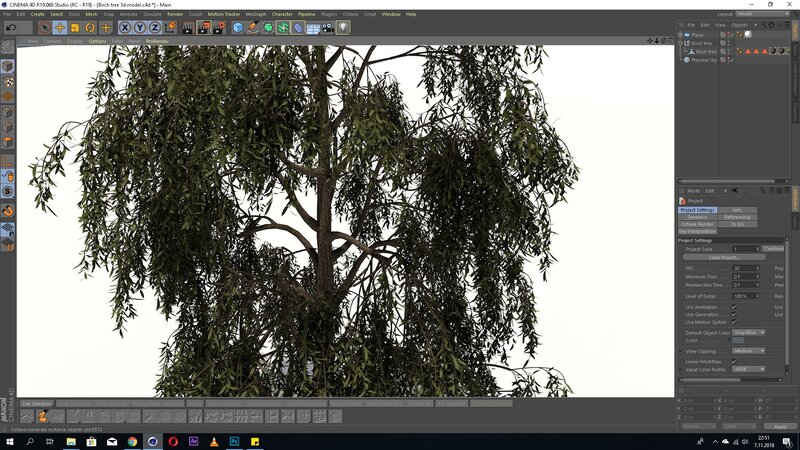The image size is (800, 450).
Task: Click the Project Scale input field
Action: (x=744, y=248)
